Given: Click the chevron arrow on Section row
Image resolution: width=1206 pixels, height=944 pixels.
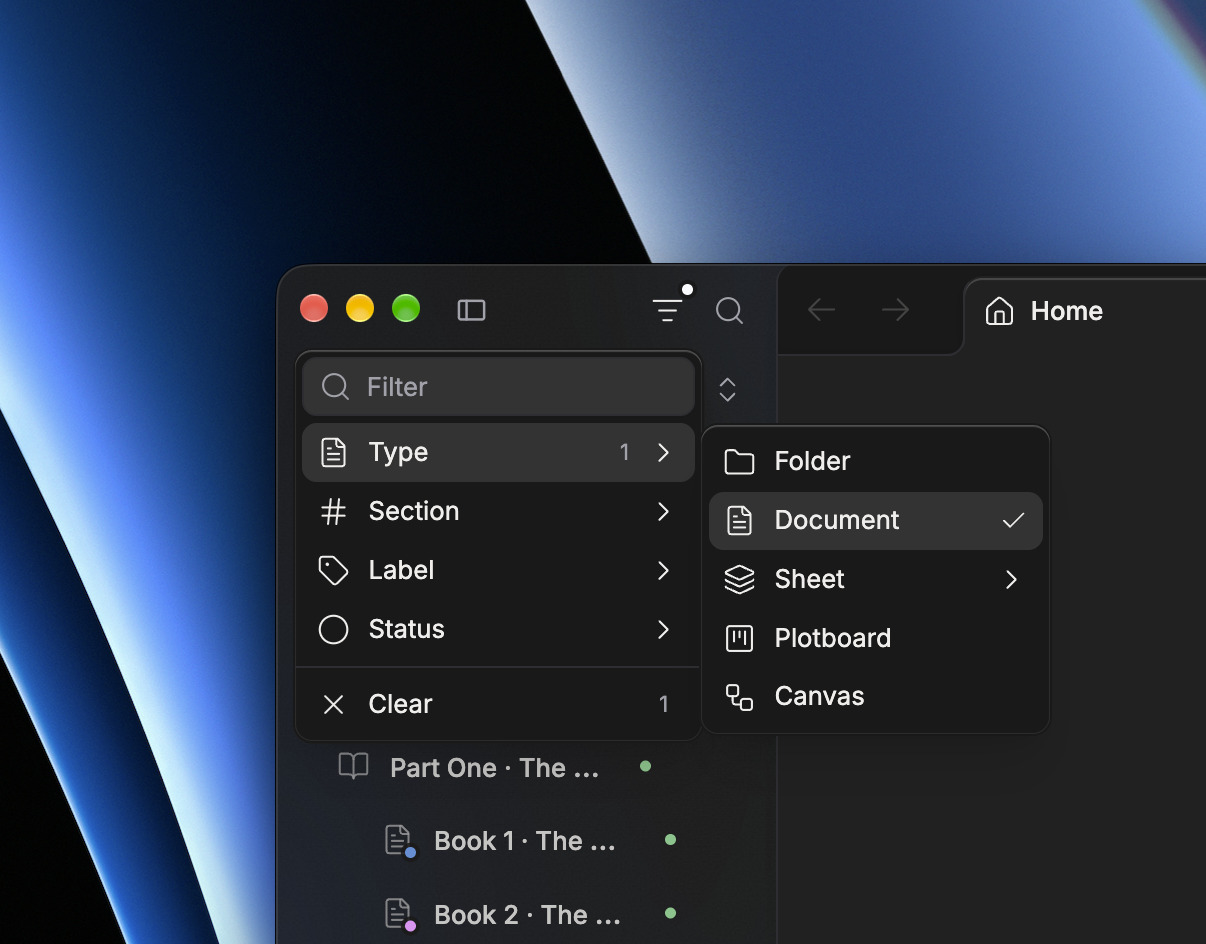Looking at the screenshot, I should tap(663, 512).
